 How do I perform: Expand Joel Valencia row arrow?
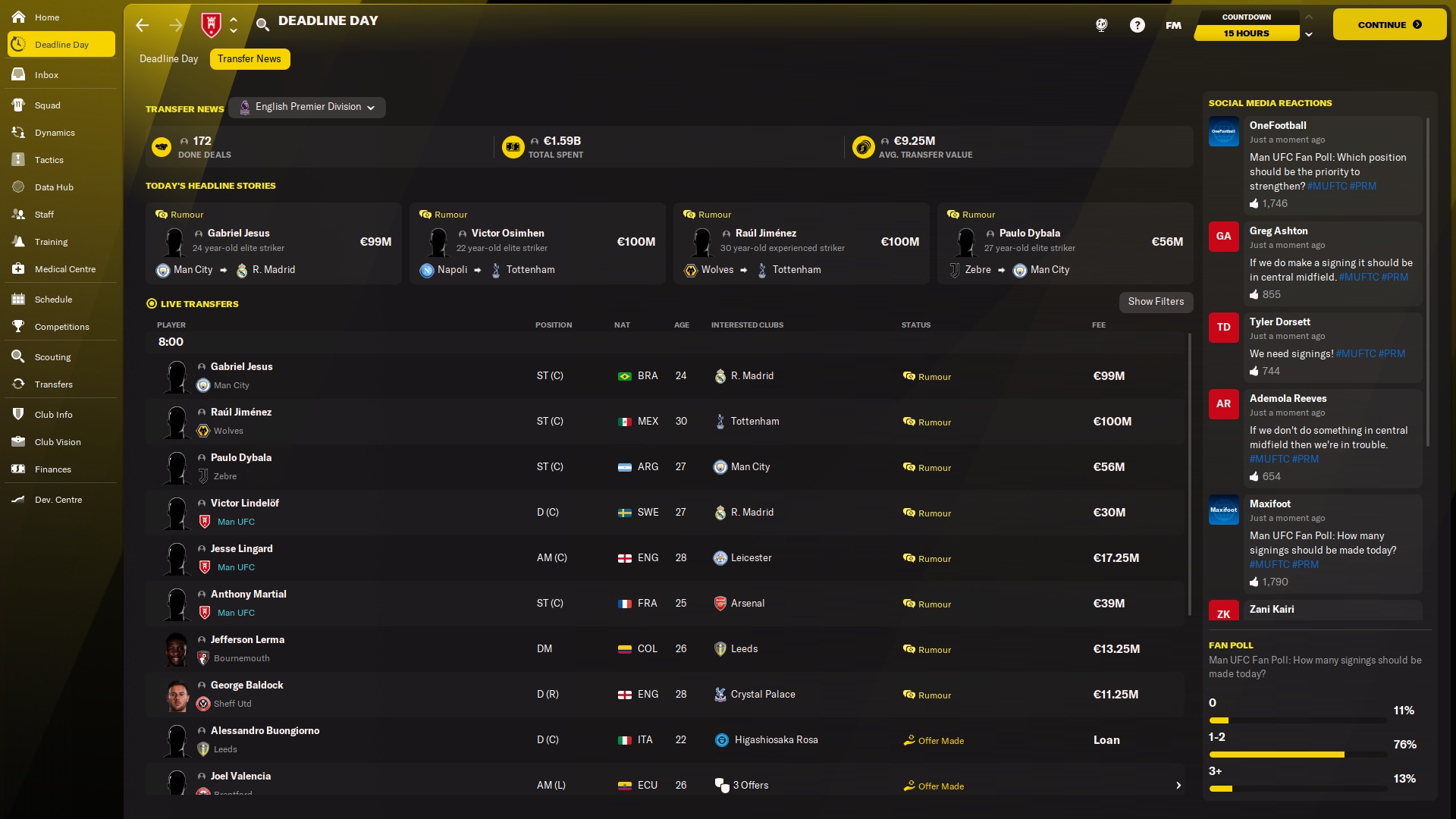click(x=1178, y=786)
